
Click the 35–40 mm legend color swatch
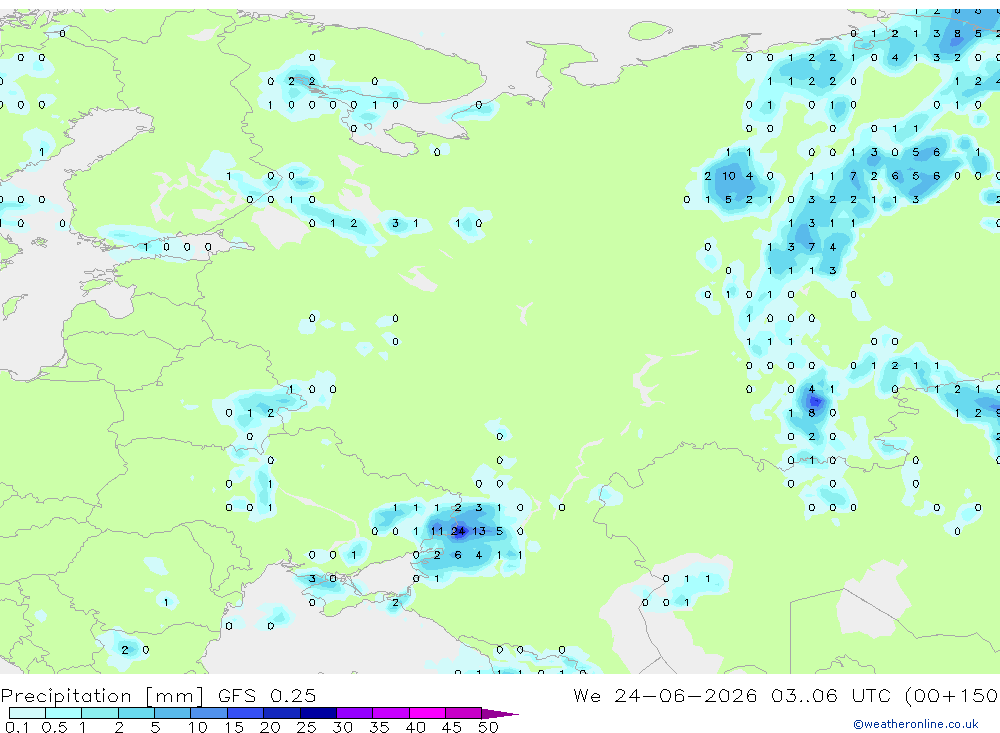[390, 713]
